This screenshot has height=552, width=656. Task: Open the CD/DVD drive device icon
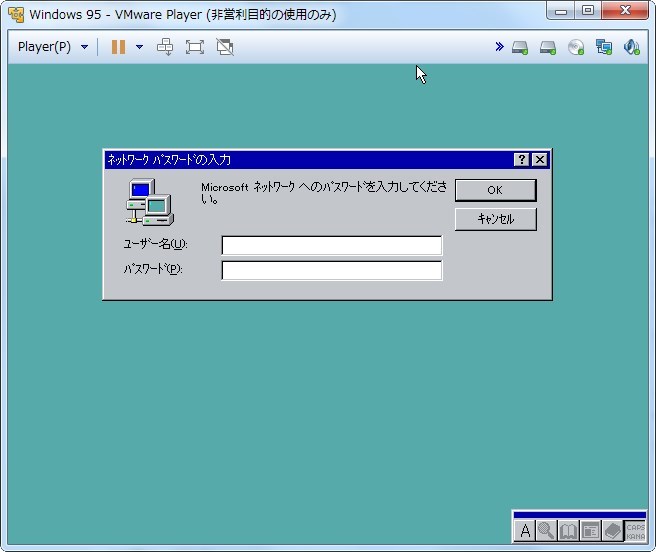(x=576, y=47)
